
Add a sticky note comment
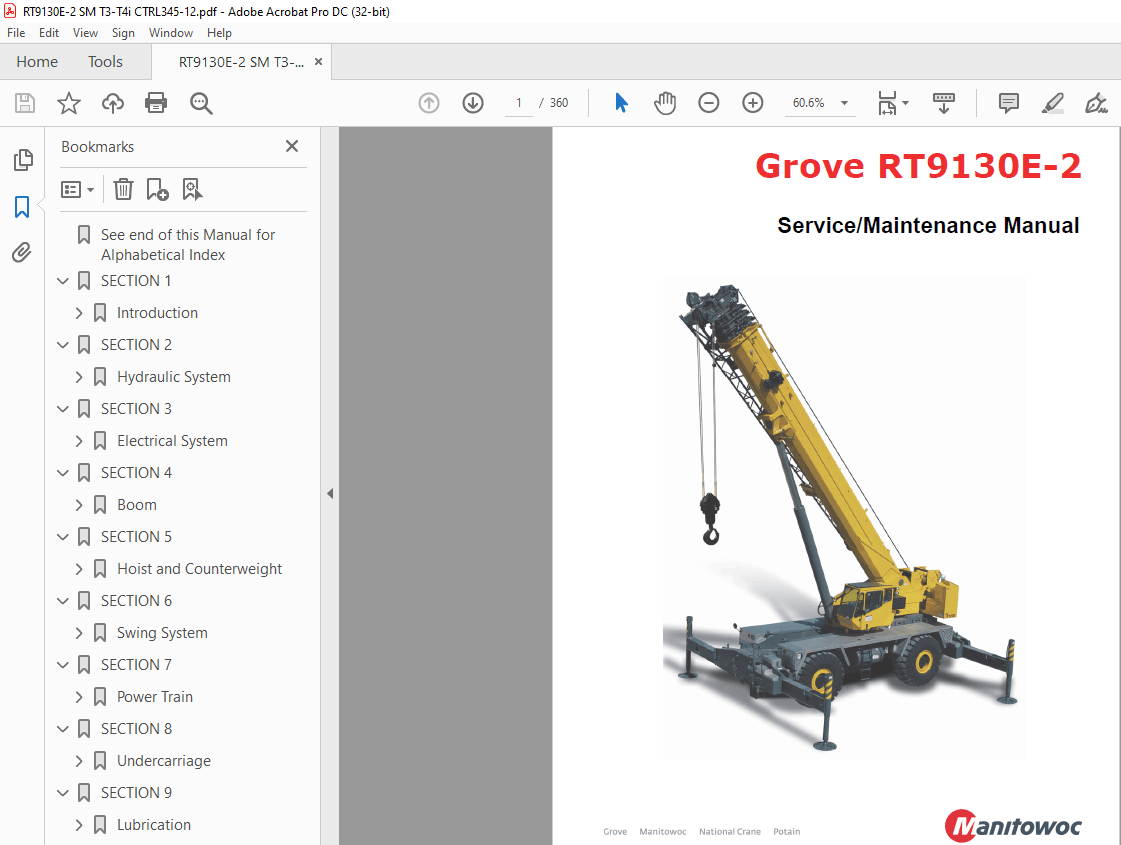pos(1008,103)
